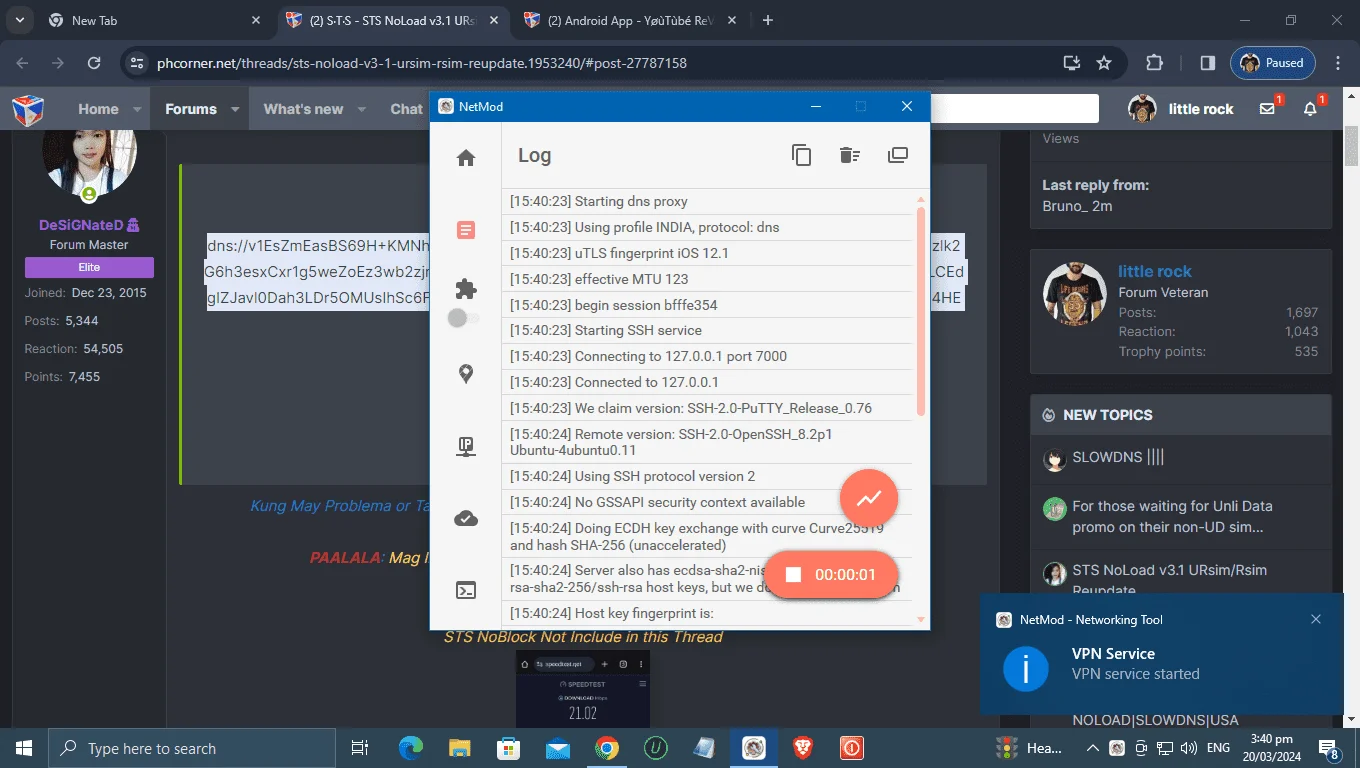This screenshot has width=1360, height=768.
Task: Select log line 'effective MTU 123'
Action: (x=707, y=279)
